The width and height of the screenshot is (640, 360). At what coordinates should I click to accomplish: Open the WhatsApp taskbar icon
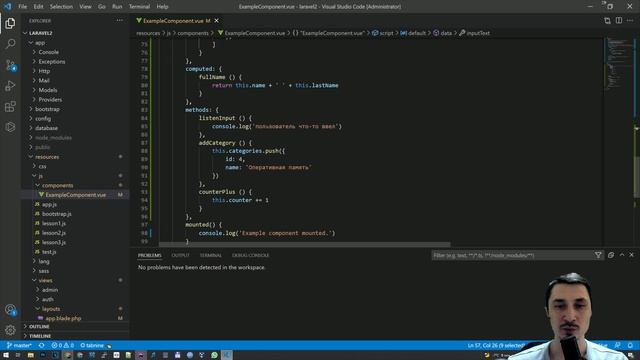pos(214,356)
